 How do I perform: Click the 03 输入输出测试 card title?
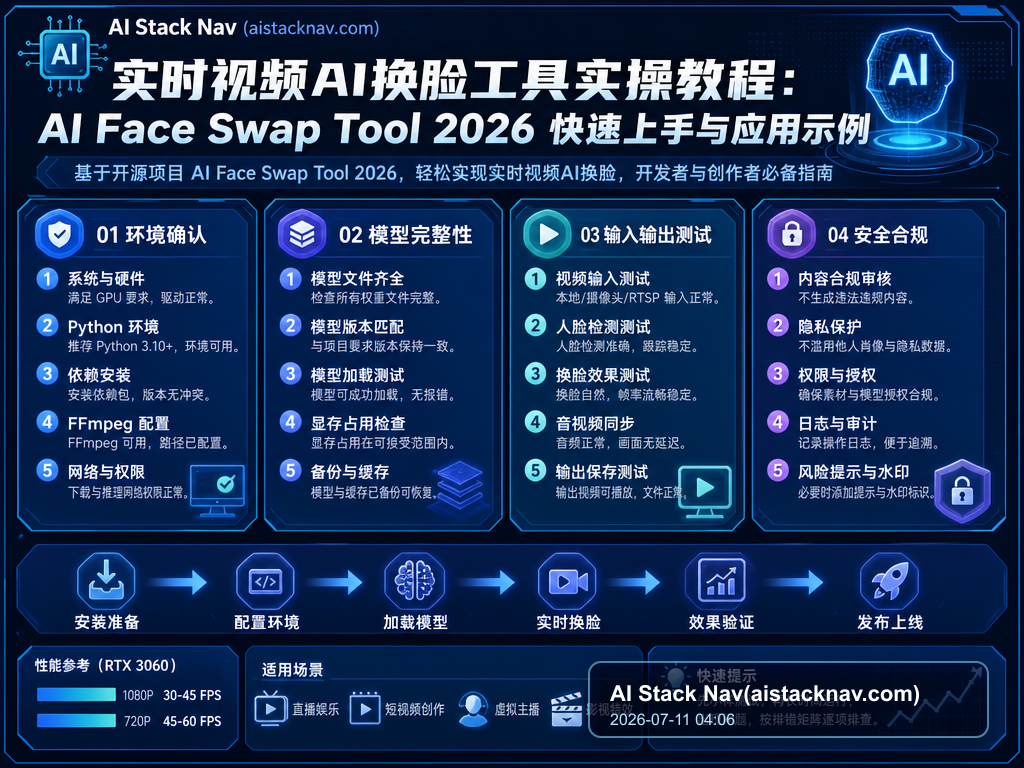(x=646, y=235)
